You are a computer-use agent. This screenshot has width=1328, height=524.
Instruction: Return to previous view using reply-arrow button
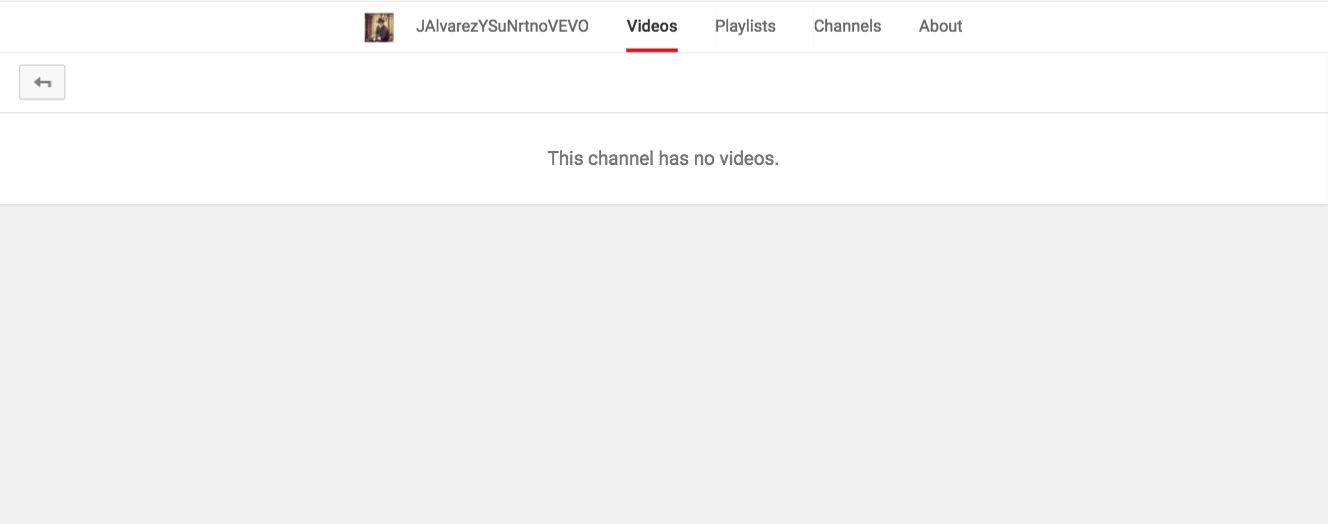coord(42,83)
